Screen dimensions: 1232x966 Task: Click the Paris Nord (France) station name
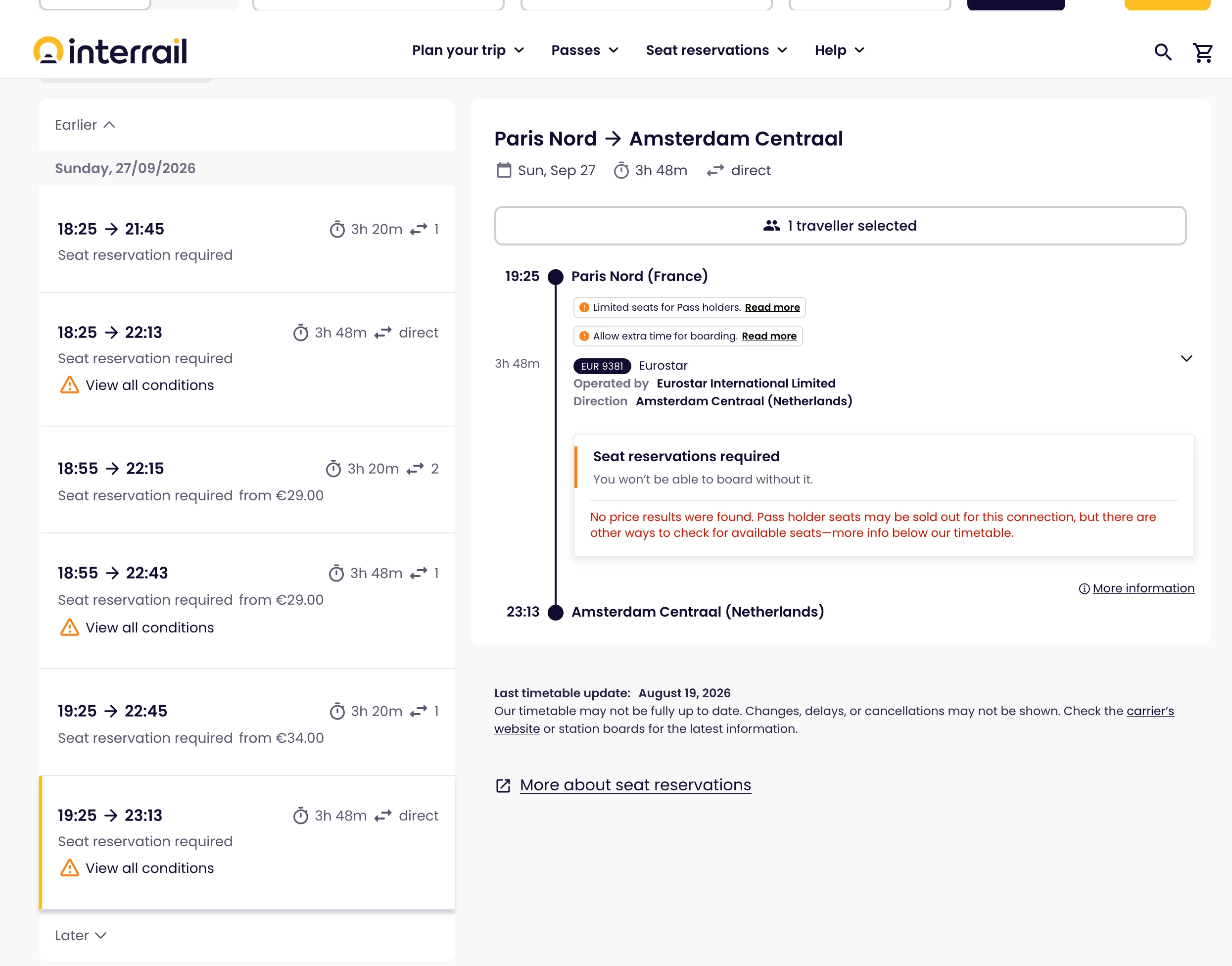click(x=639, y=276)
